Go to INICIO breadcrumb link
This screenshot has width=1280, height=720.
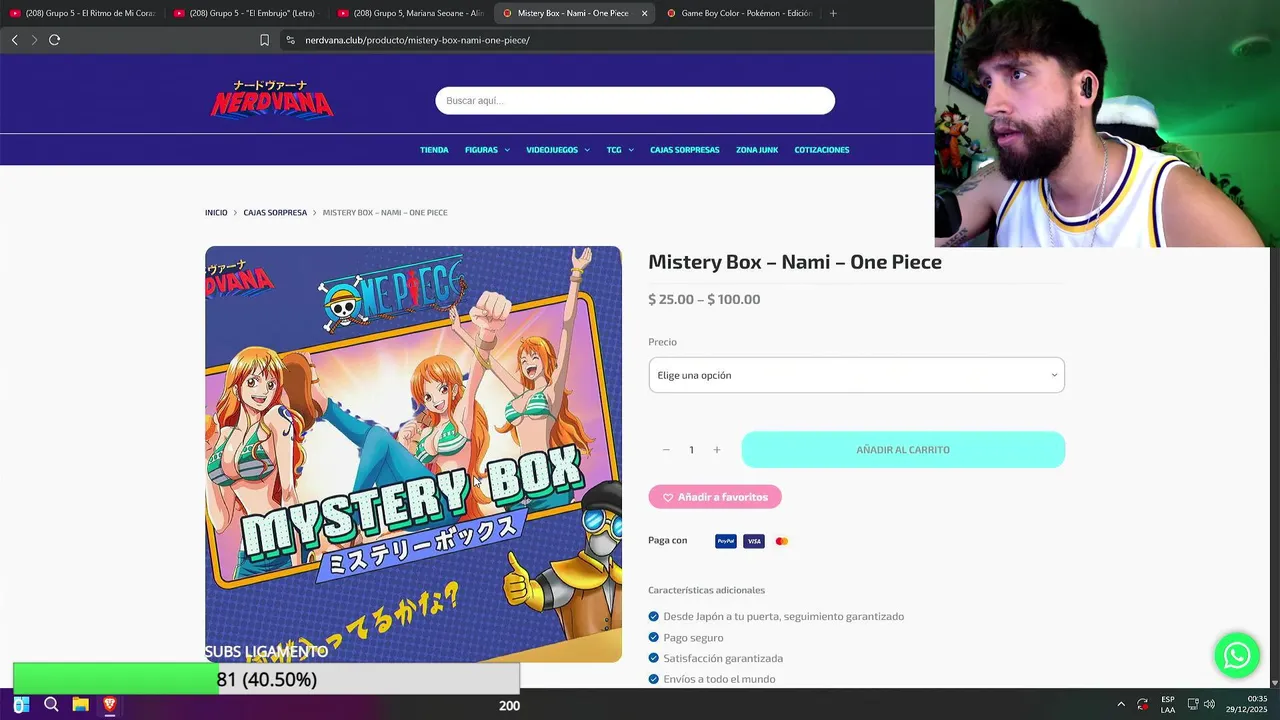[216, 213]
